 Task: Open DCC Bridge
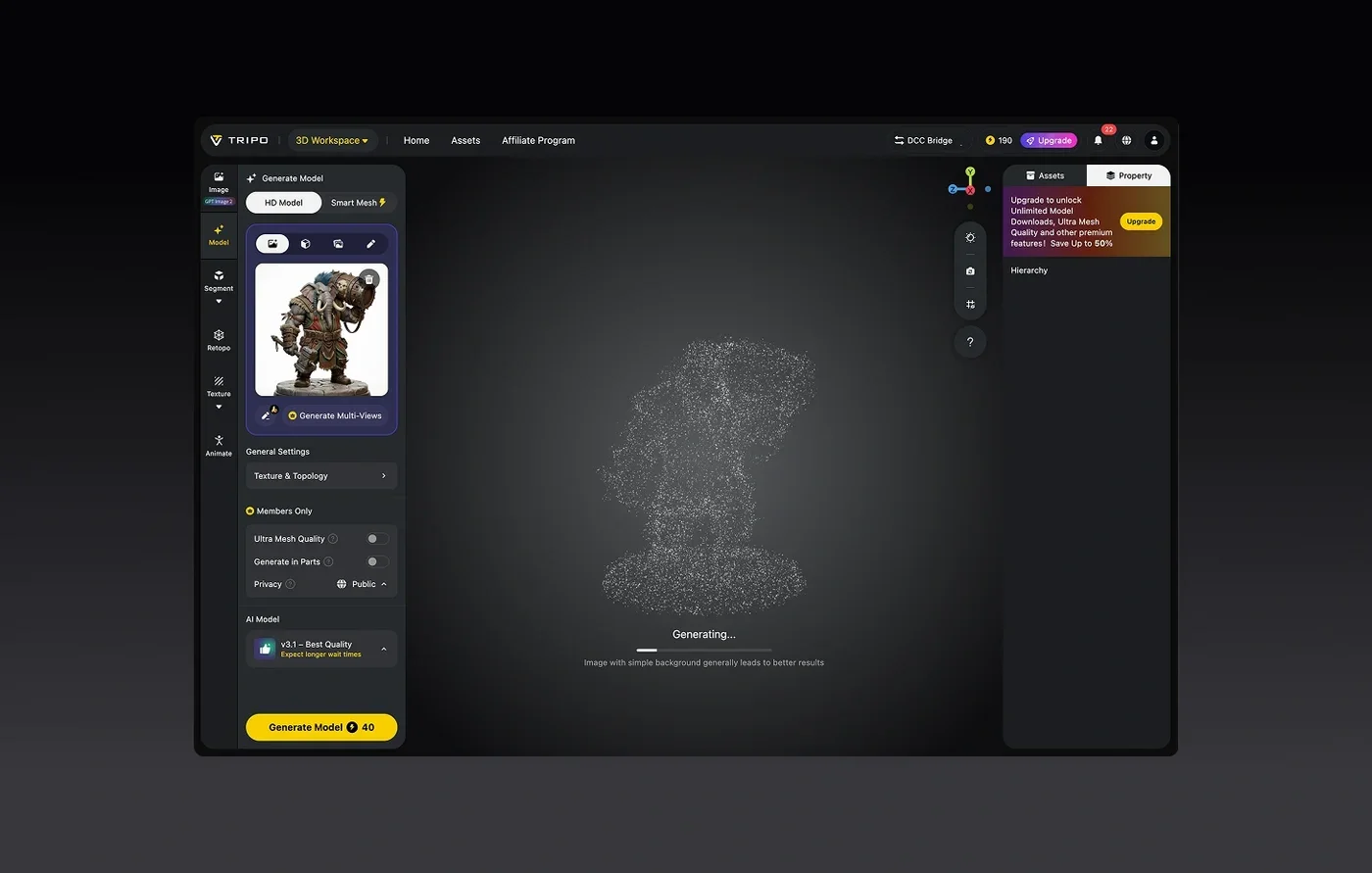(x=923, y=140)
